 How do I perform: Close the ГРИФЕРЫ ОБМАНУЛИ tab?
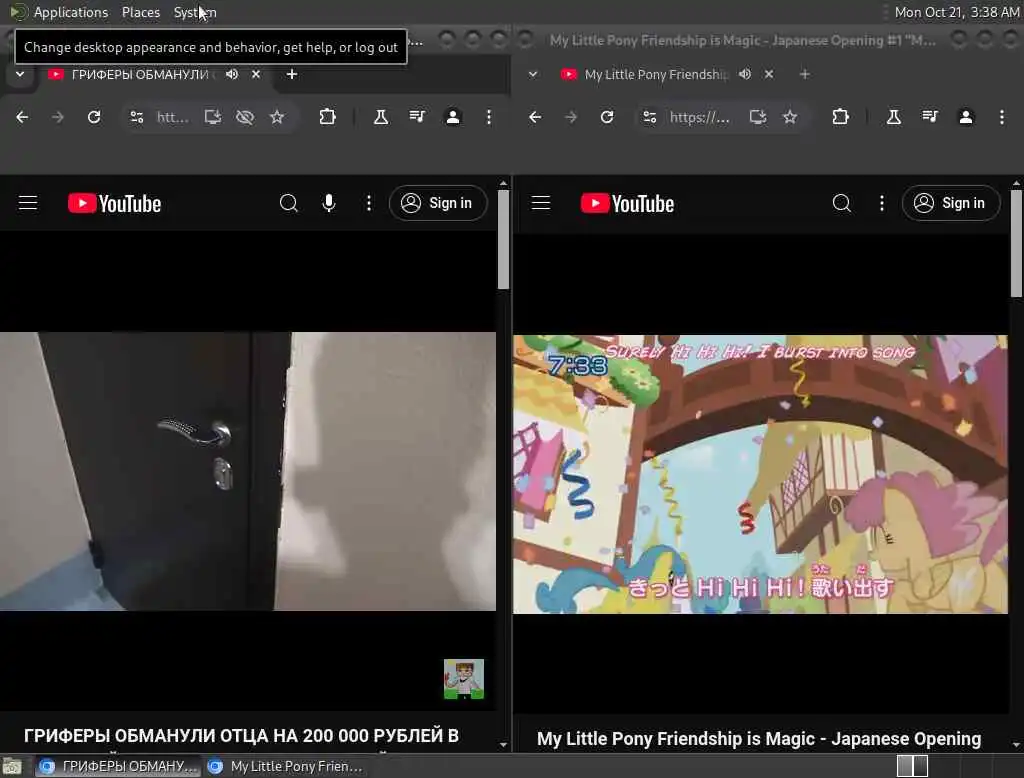[x=256, y=74]
